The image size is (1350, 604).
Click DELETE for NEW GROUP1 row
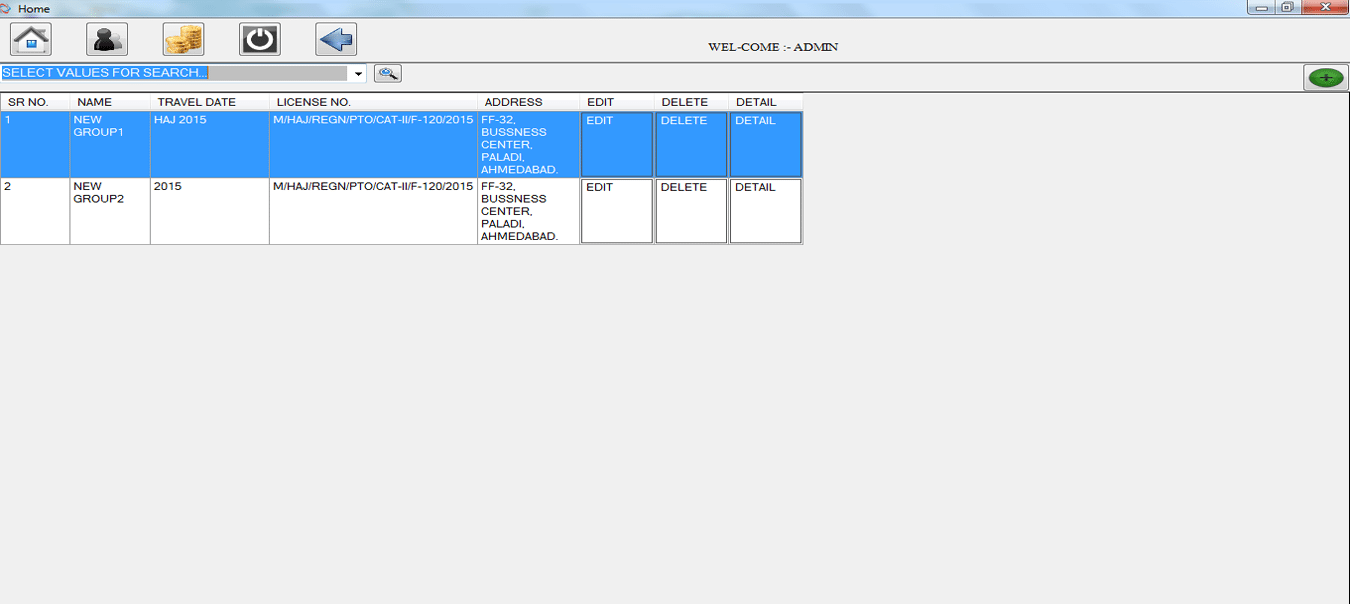[x=691, y=144]
